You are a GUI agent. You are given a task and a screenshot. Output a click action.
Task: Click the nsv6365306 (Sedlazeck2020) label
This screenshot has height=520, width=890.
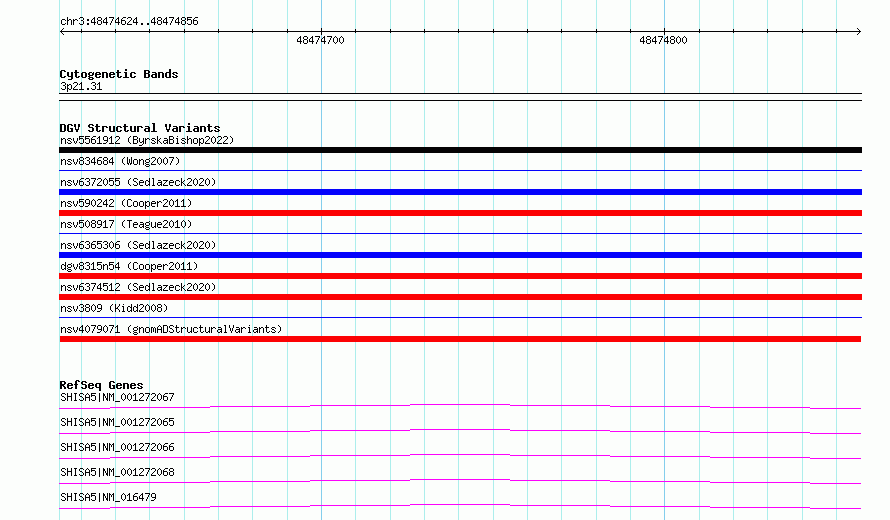point(138,245)
